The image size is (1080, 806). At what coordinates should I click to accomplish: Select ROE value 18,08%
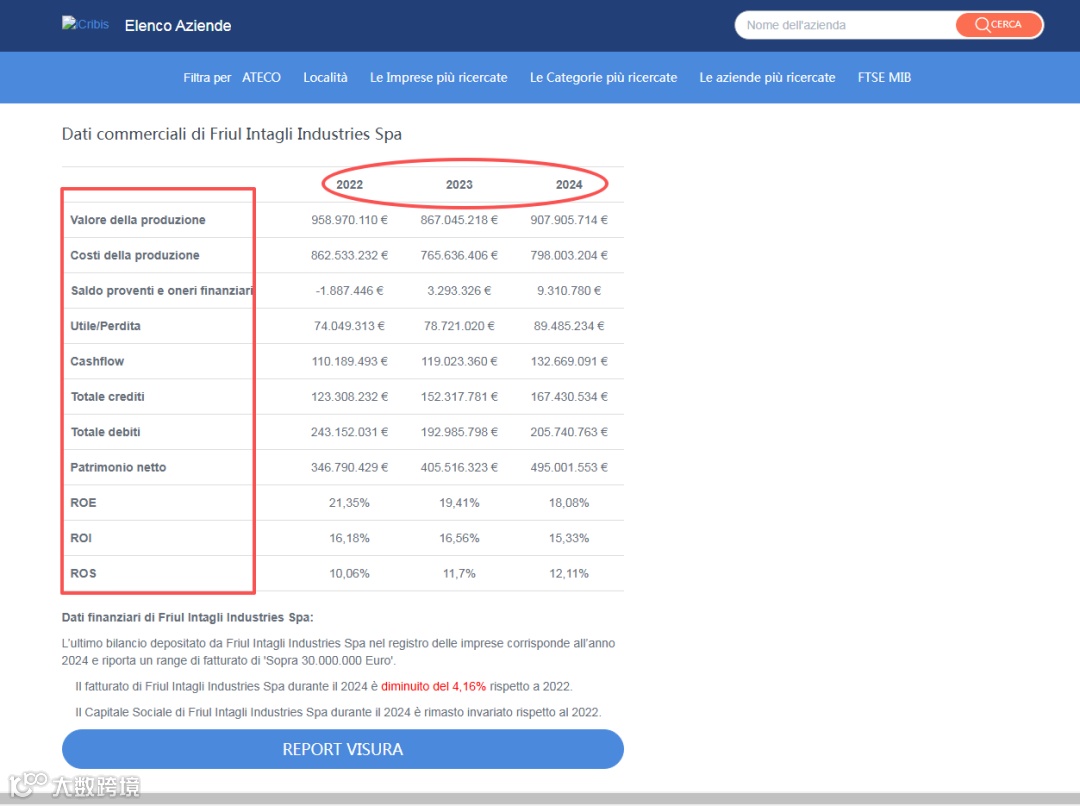pyautogui.click(x=569, y=503)
